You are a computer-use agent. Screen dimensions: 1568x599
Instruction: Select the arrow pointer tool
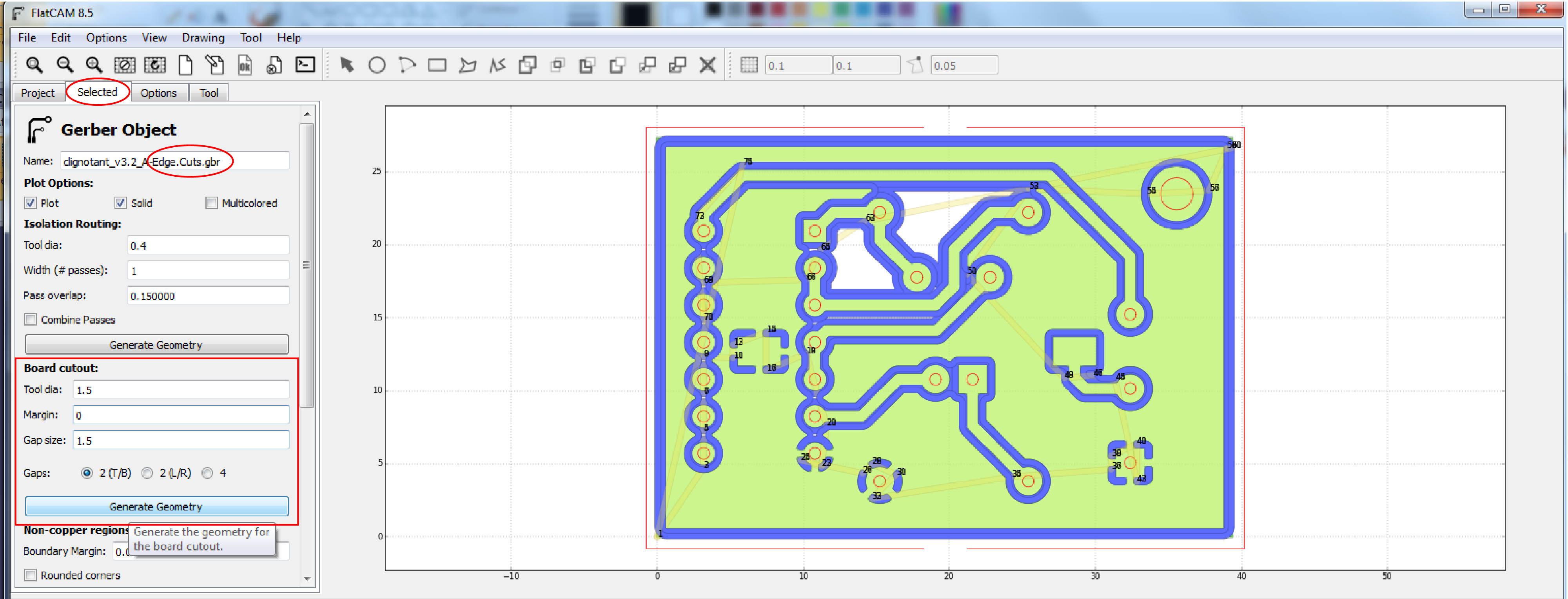(347, 65)
